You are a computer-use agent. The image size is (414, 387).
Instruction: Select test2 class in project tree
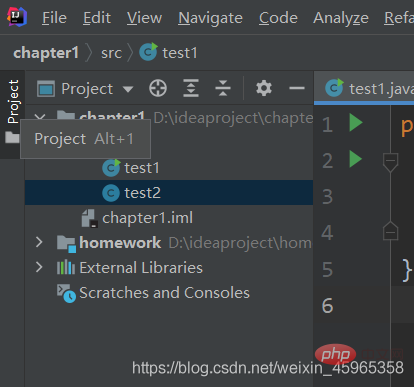169,193
